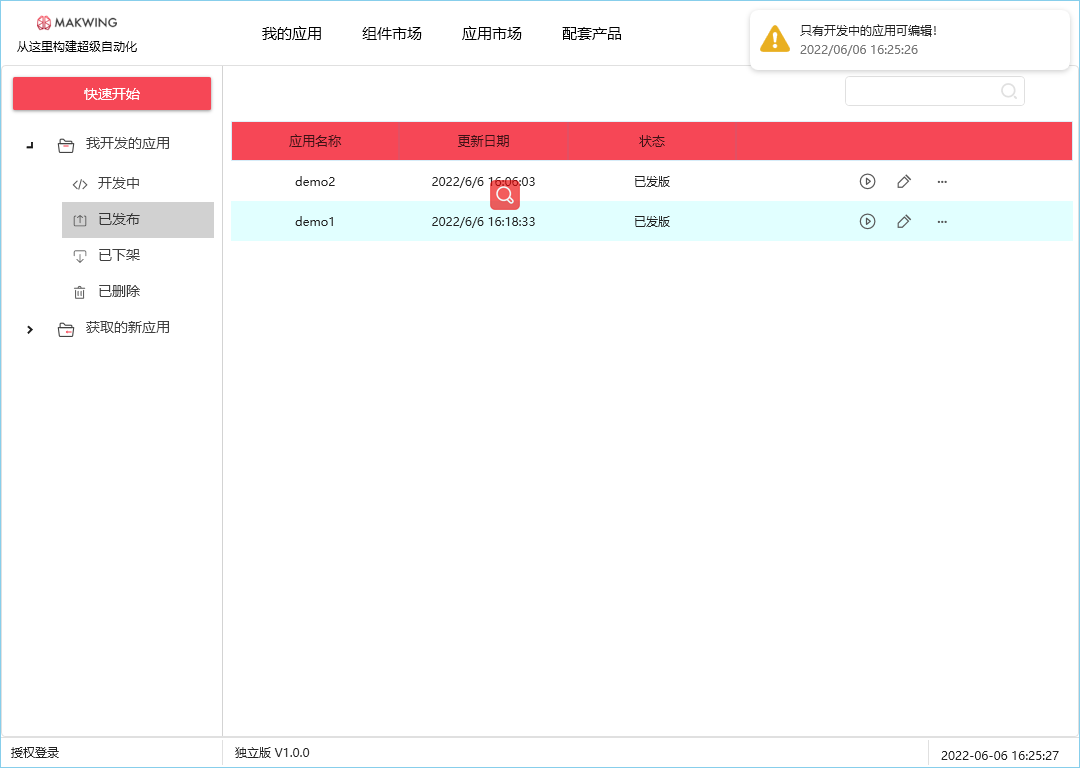Select the 开发中 code icon in sidebar
The width and height of the screenshot is (1080, 768).
point(82,183)
